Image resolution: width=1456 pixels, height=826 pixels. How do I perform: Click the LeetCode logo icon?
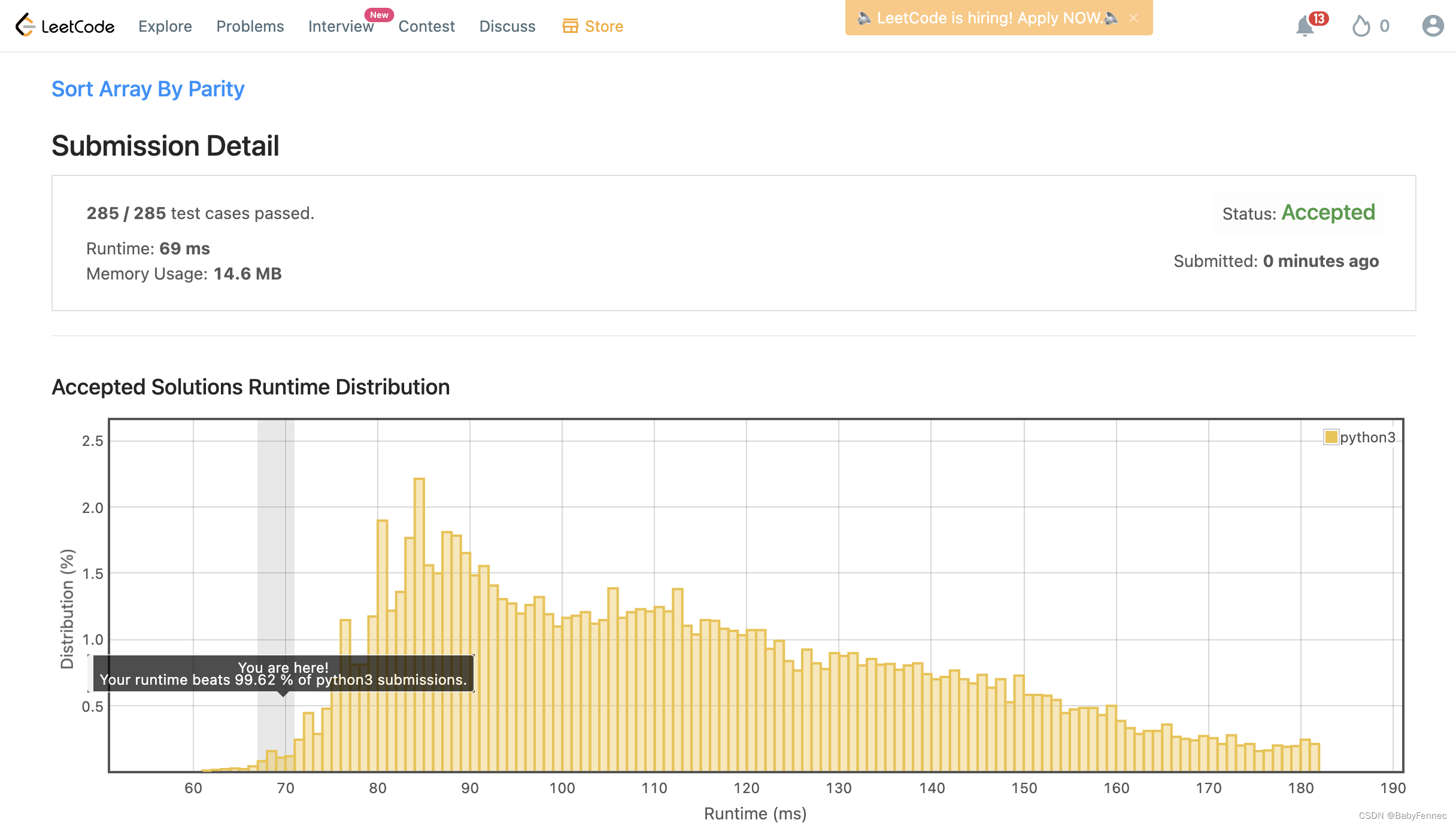pyautogui.click(x=25, y=26)
